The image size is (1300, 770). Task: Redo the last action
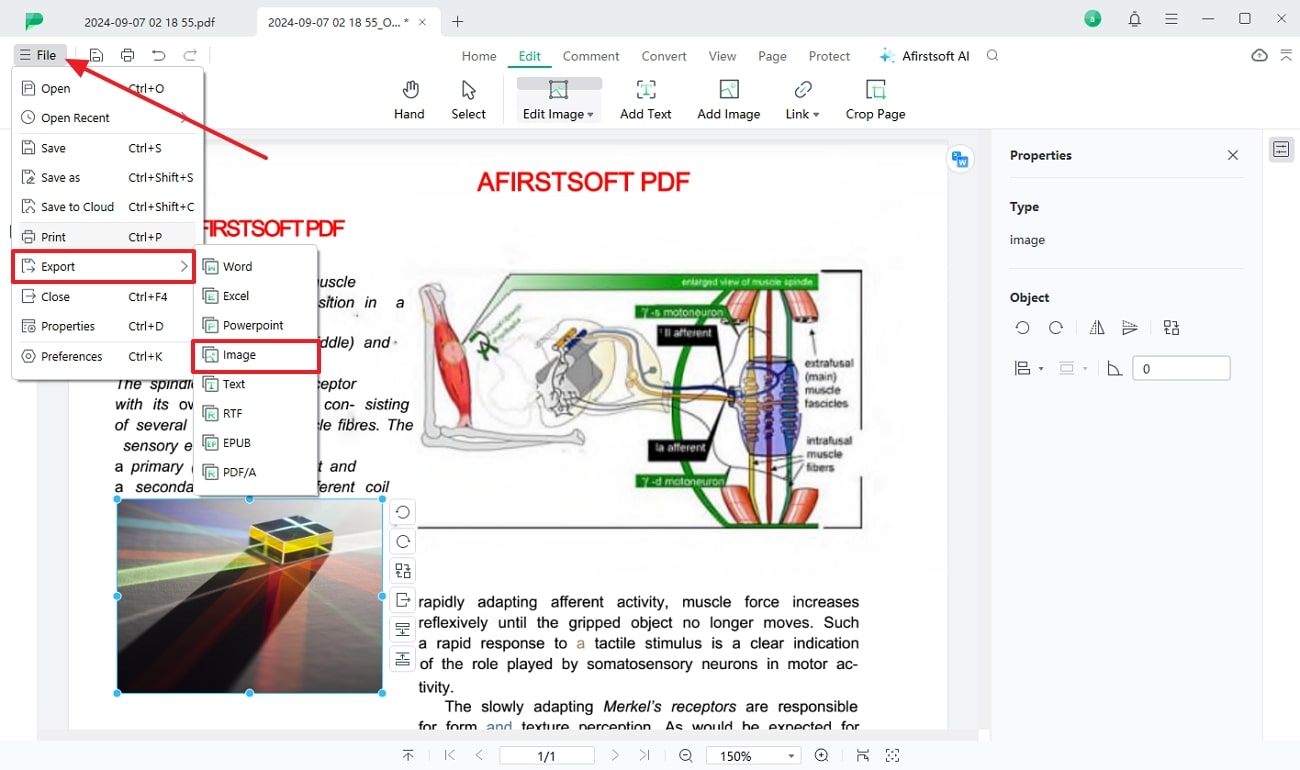pyautogui.click(x=190, y=56)
